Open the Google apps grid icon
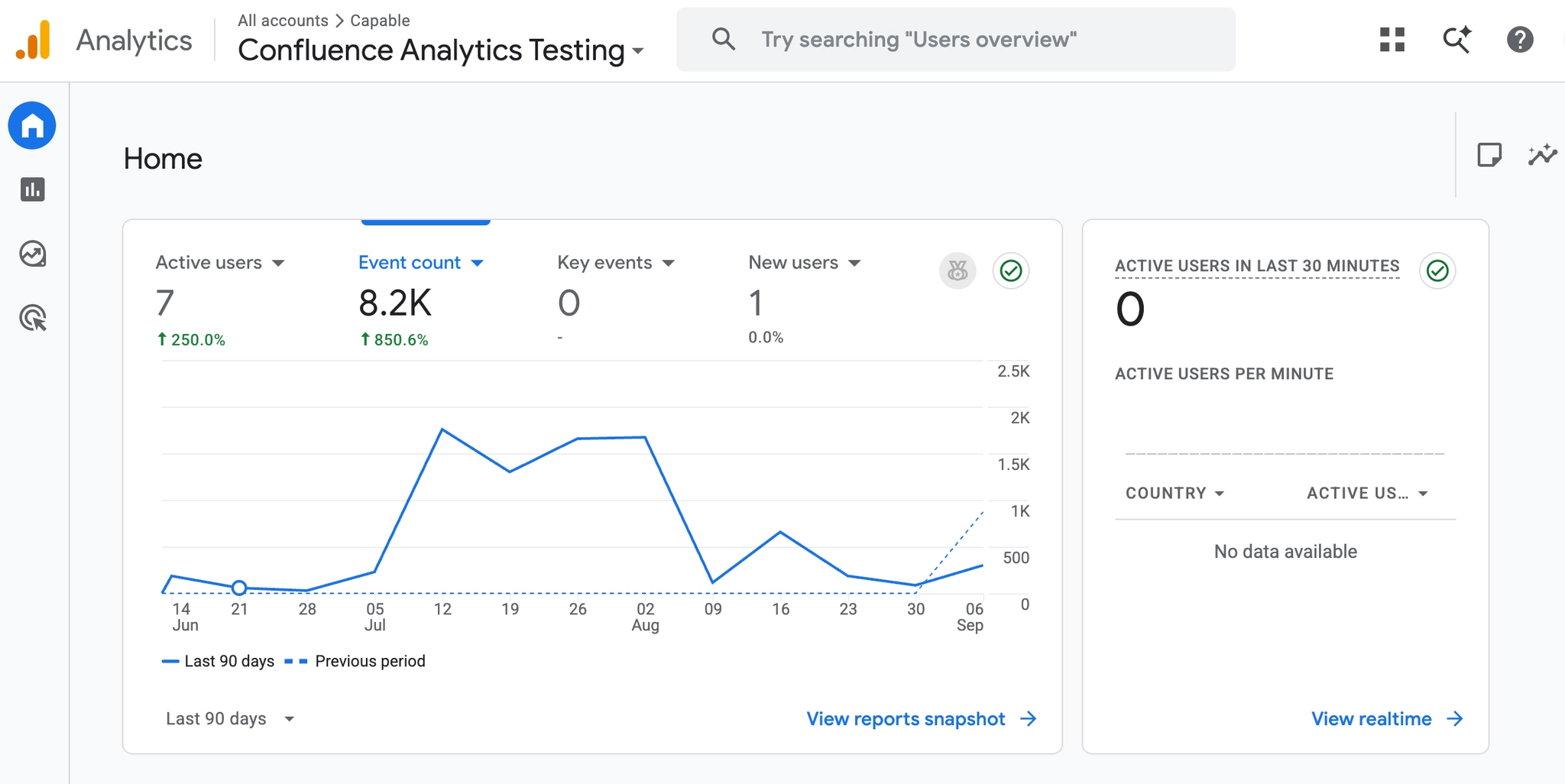 pyautogui.click(x=1392, y=40)
